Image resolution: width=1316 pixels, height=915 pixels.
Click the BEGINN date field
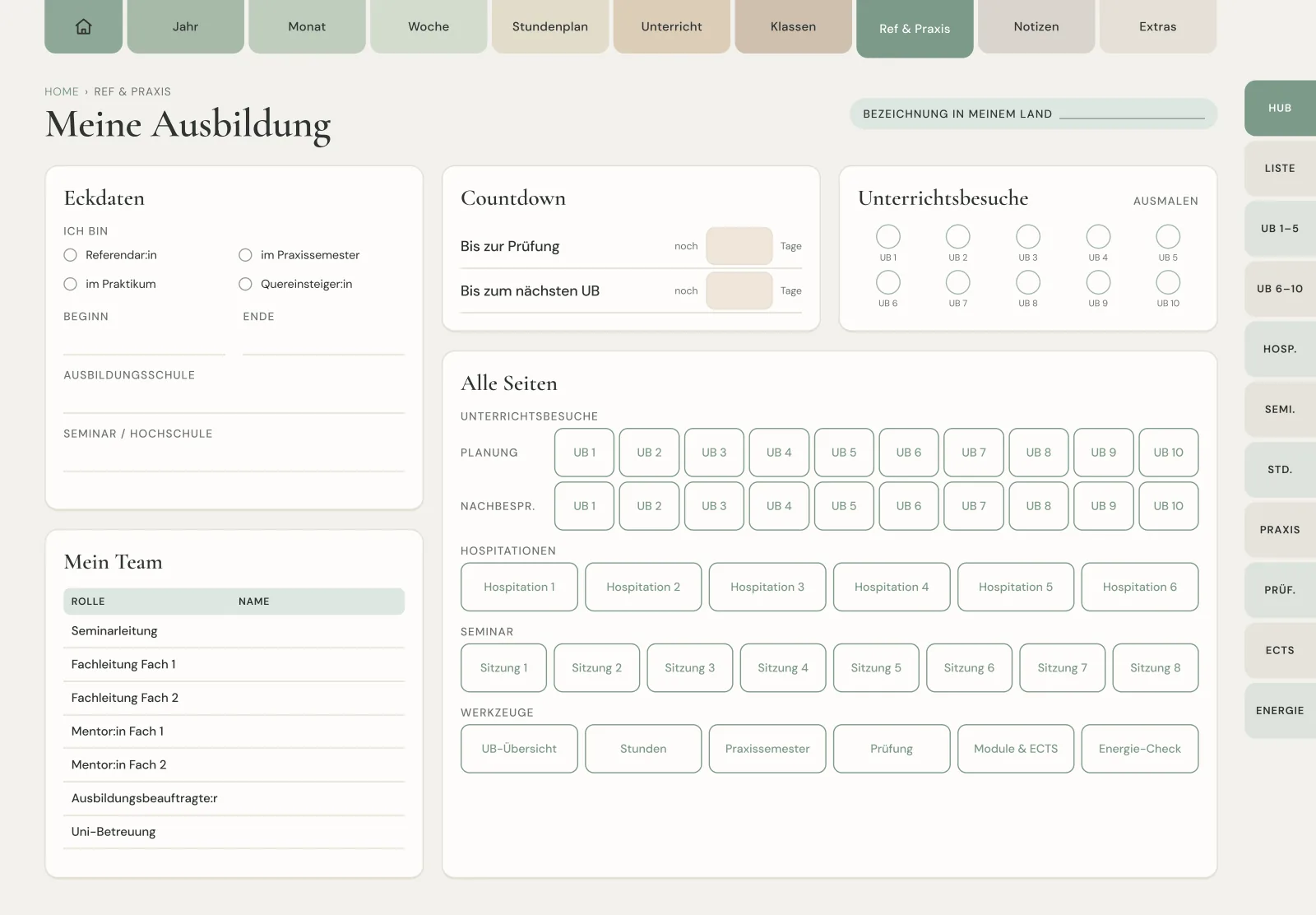click(144, 341)
